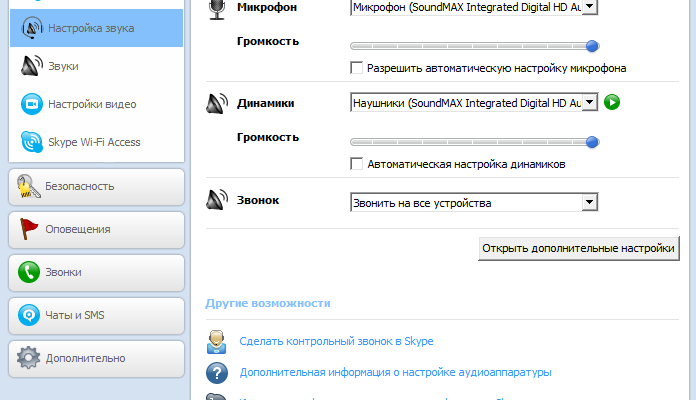
Task: Click the Настройка звука headset icon
Action: (x=32, y=28)
